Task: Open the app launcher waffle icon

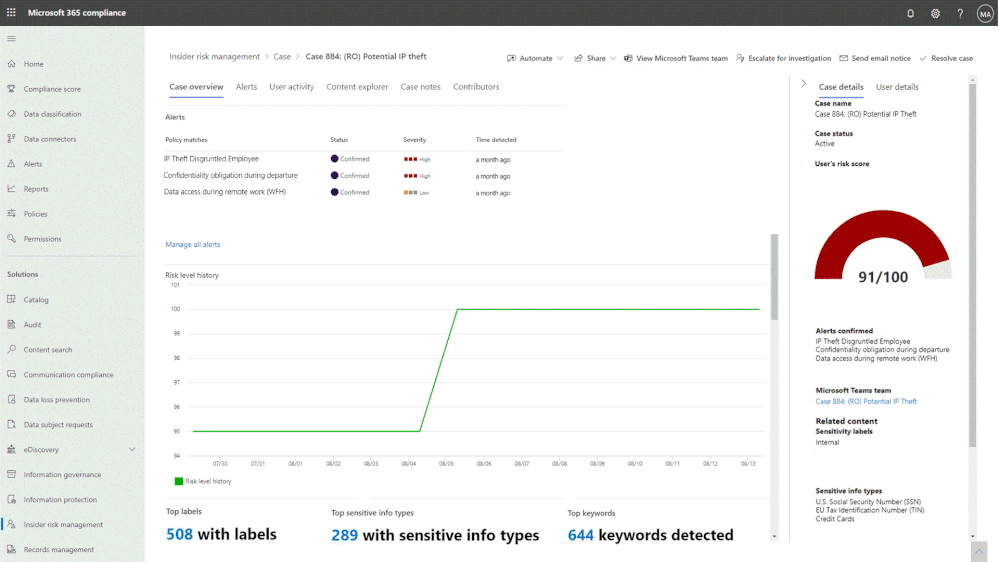Action: click(11, 13)
